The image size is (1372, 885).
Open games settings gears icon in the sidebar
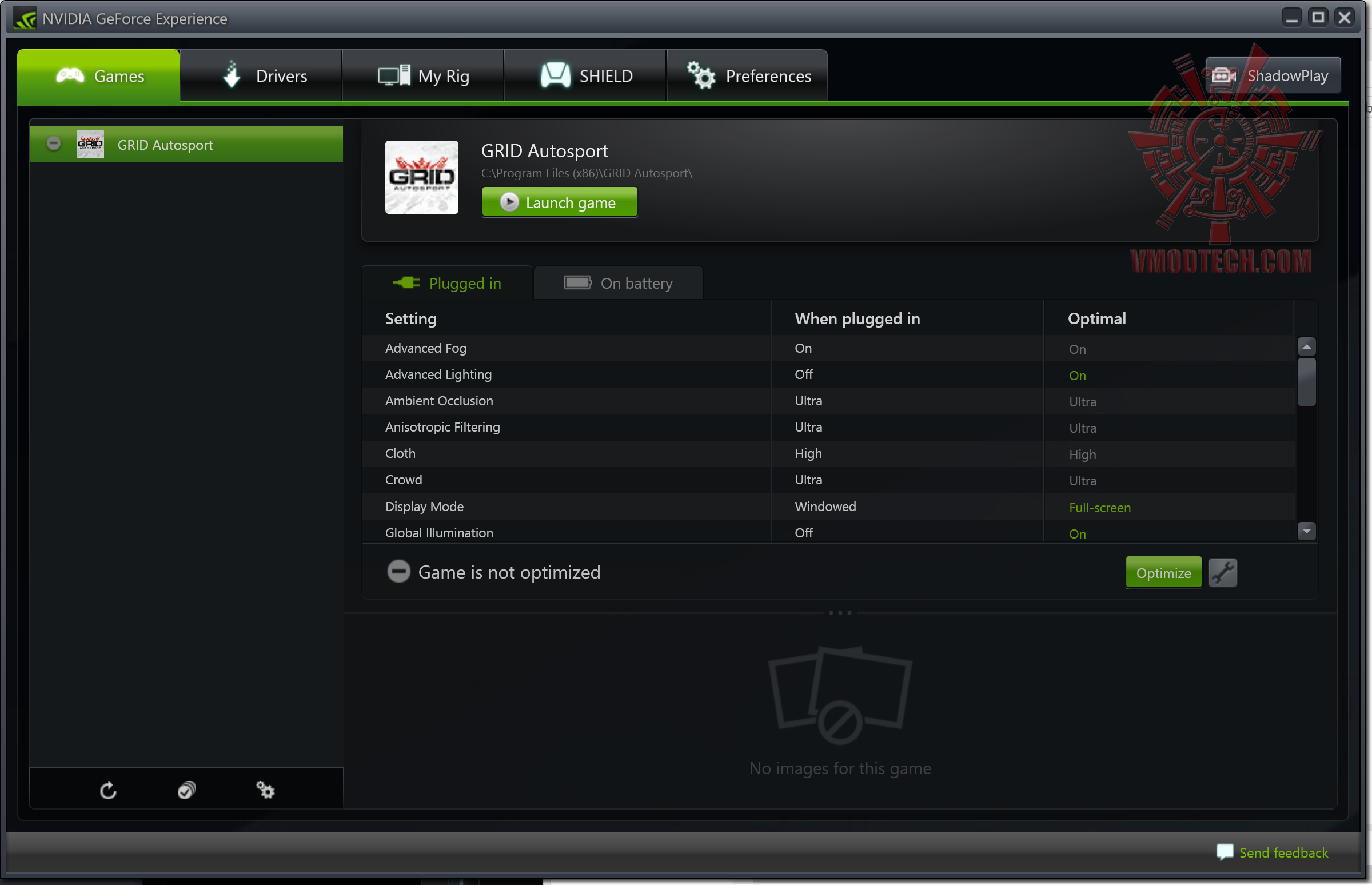[x=265, y=791]
